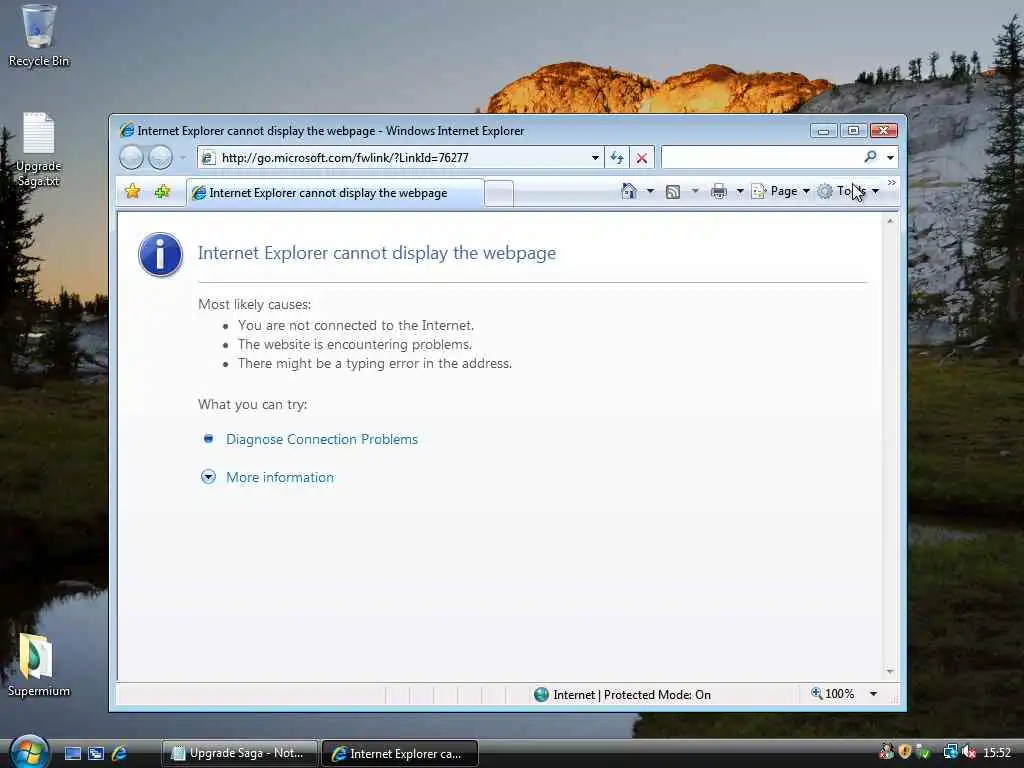
Task: Click Add to Favorites icon
Action: tap(163, 191)
